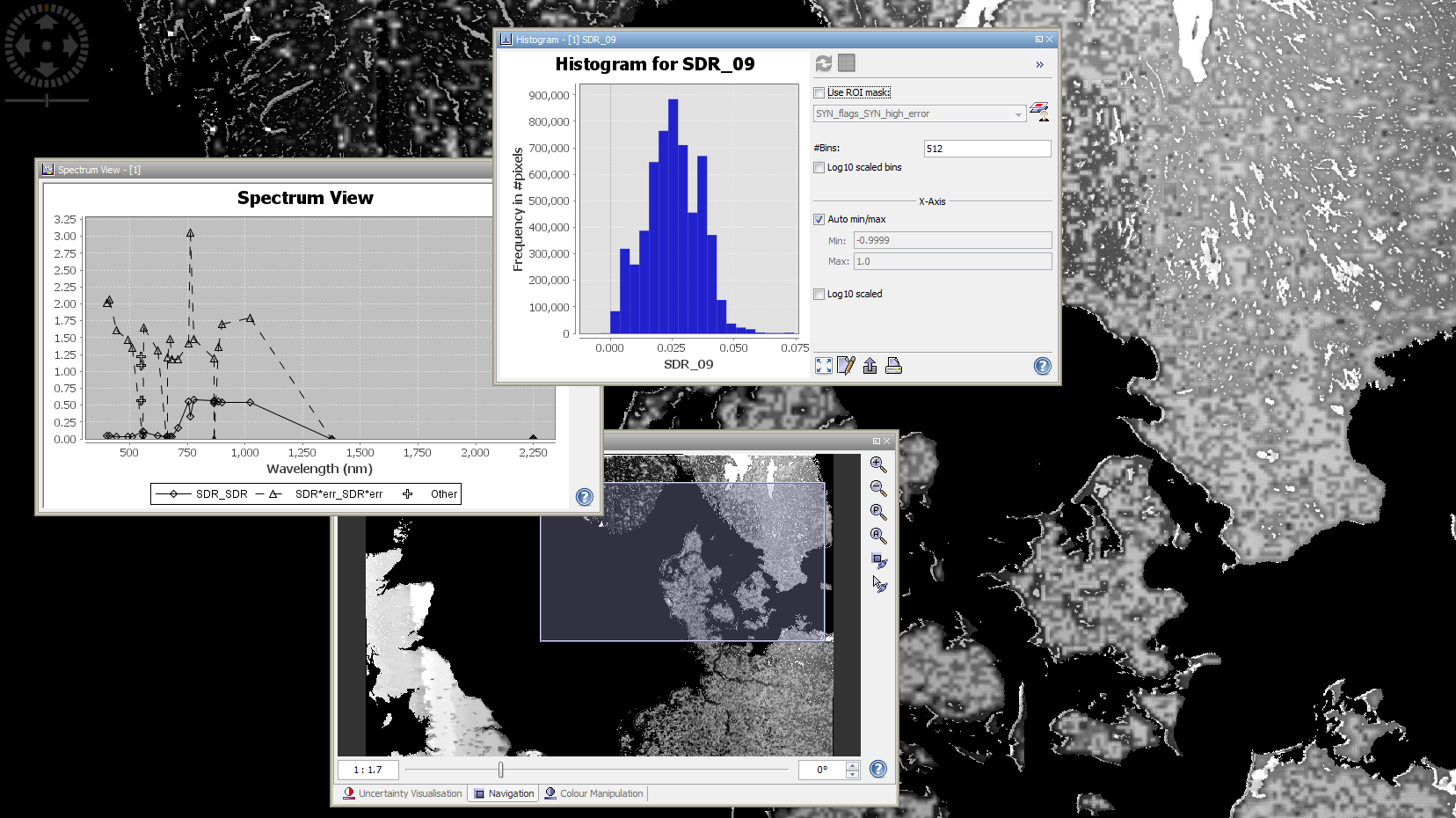Enable the Use ROI mask checkbox

click(x=819, y=92)
